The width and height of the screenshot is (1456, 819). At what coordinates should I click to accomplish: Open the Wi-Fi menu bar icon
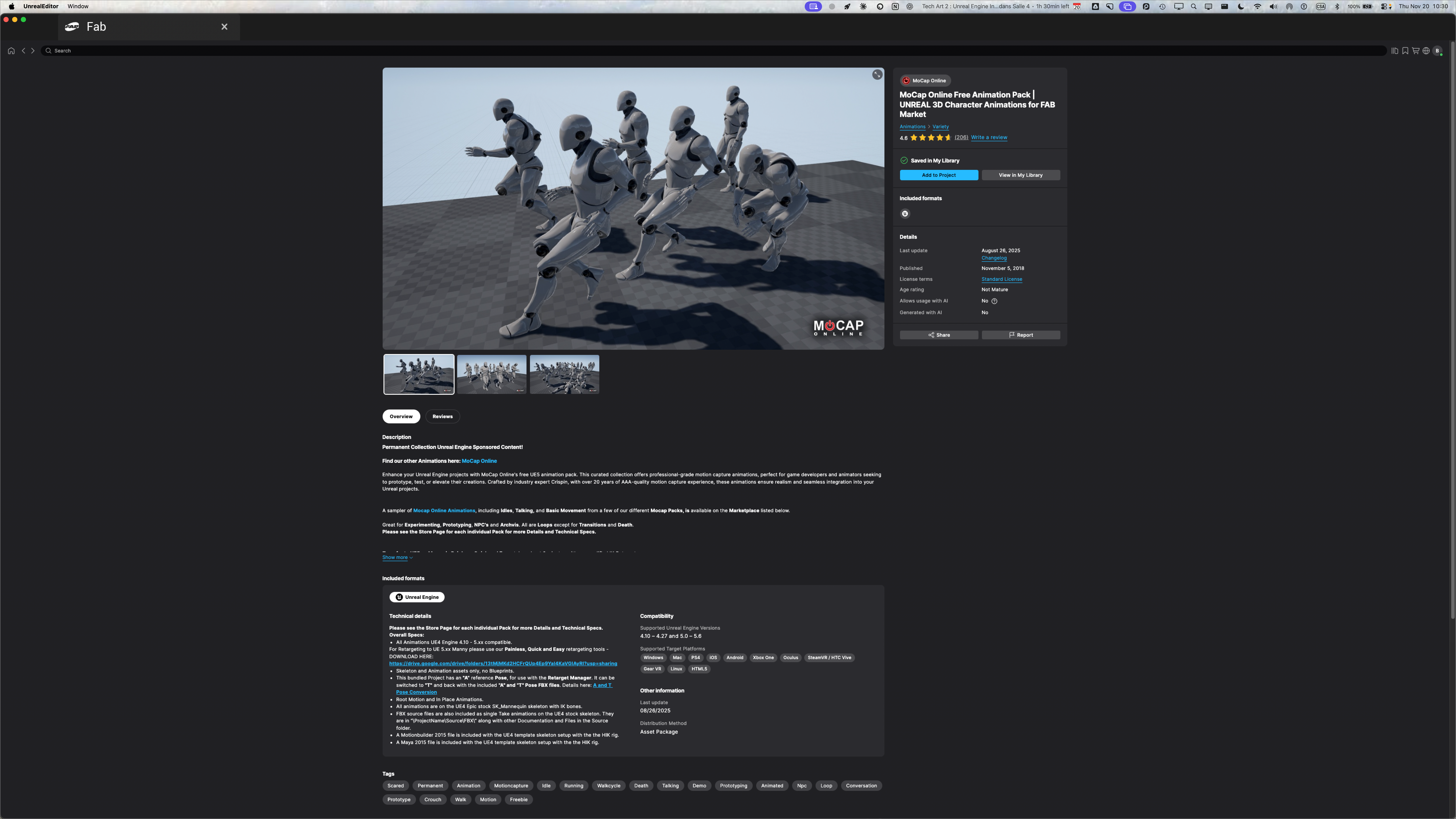pos(1257,6)
